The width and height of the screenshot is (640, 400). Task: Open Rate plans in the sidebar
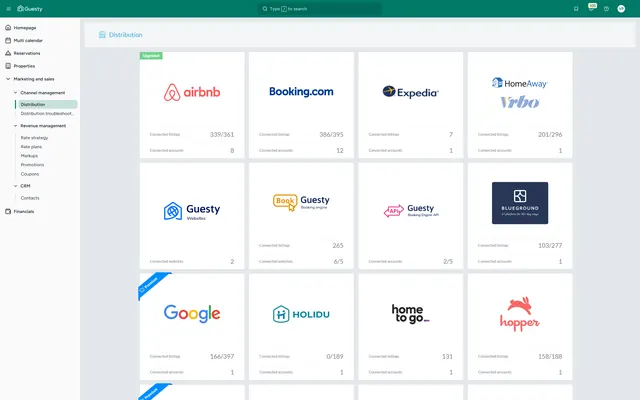pyautogui.click(x=31, y=147)
